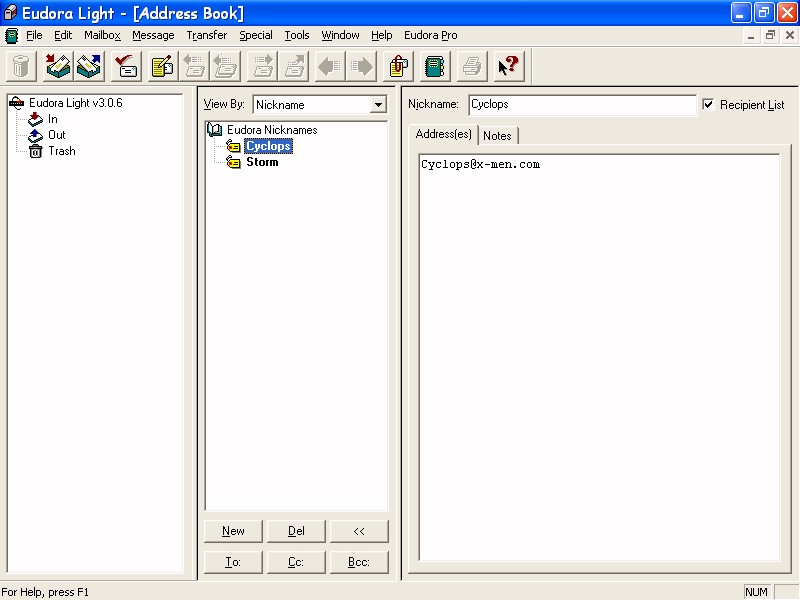Click the Next message arrow icon
The height and width of the screenshot is (600, 800).
coord(361,66)
